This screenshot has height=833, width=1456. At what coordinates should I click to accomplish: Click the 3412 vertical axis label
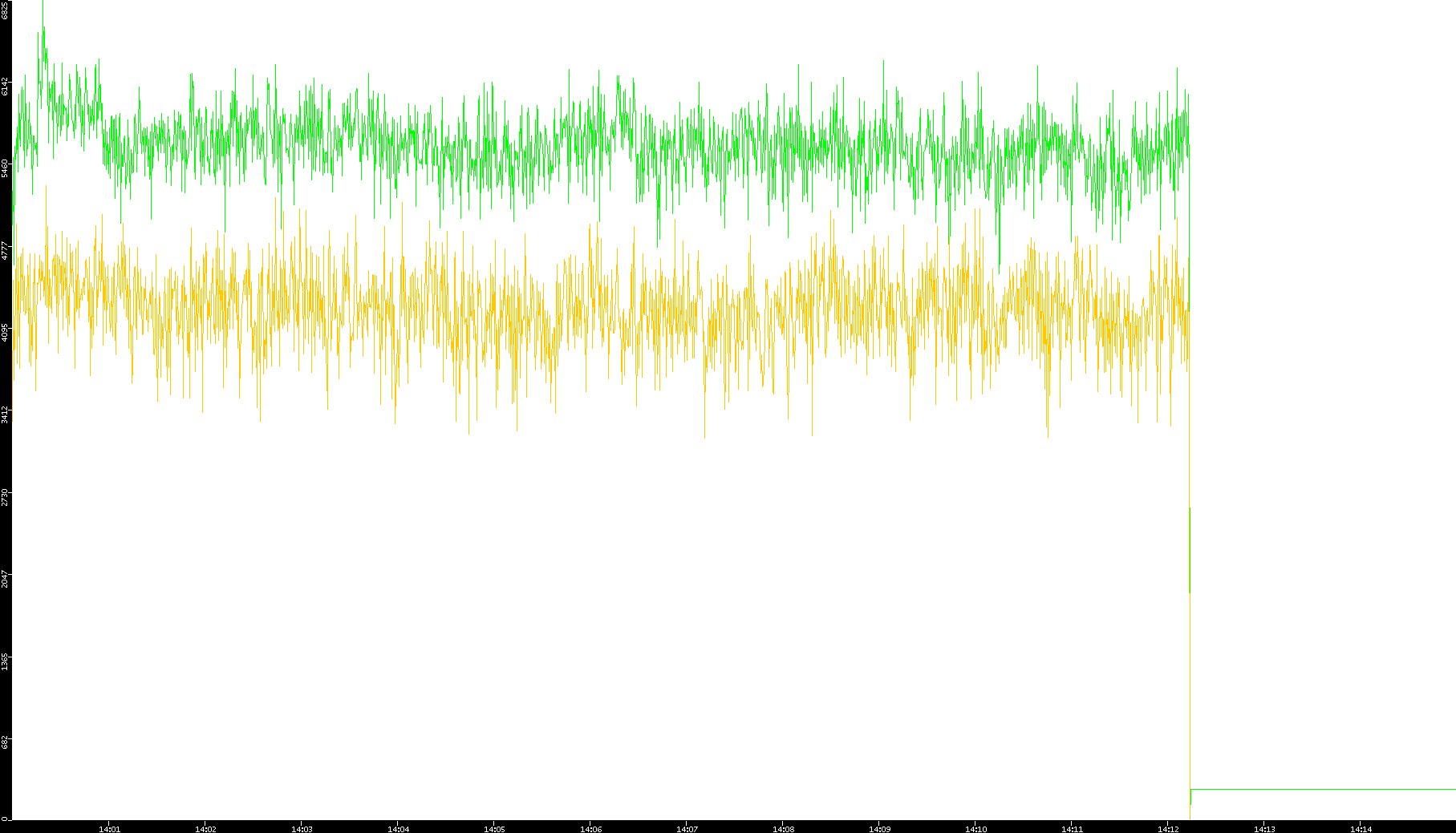[6, 414]
